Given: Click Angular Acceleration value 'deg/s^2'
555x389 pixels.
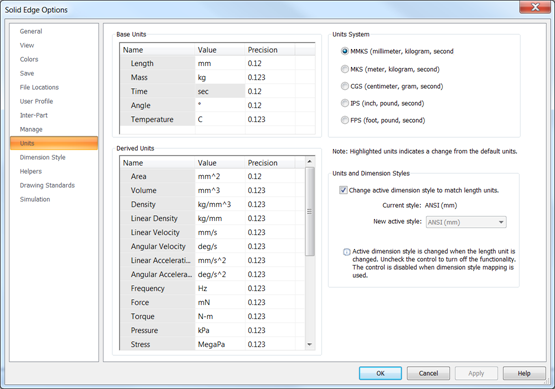Looking at the screenshot, I should (220, 274).
